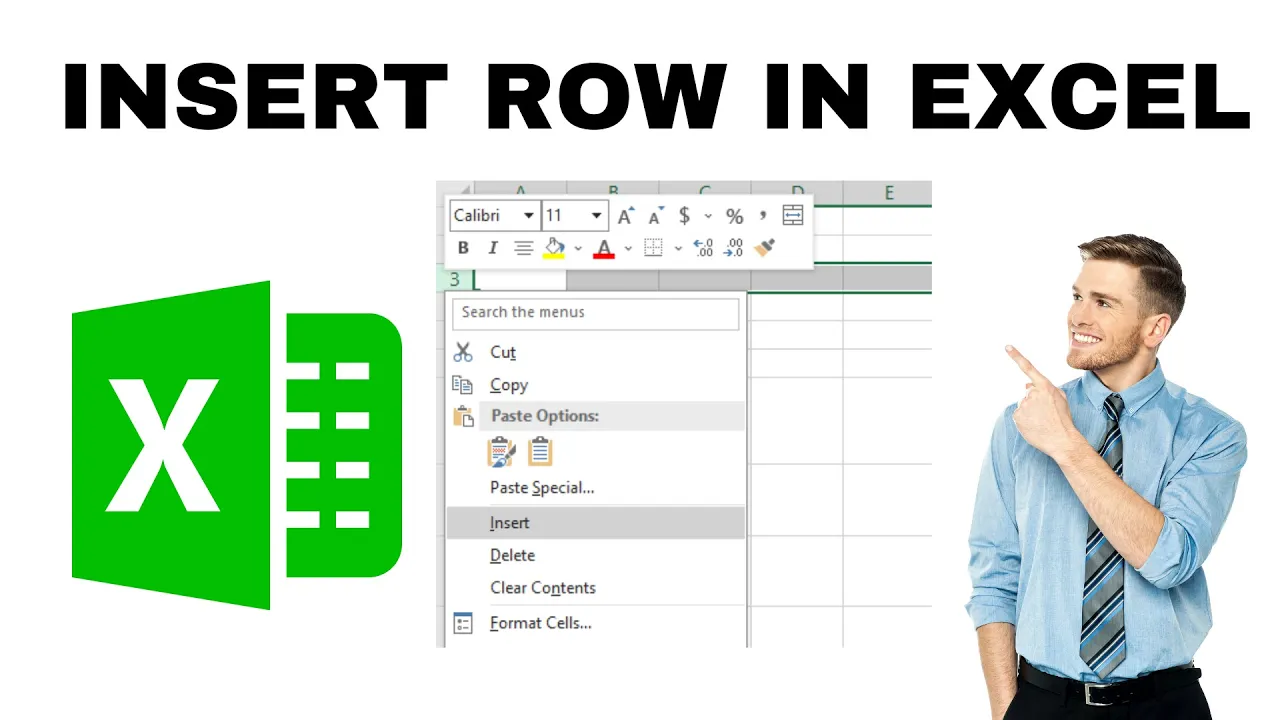The width and height of the screenshot is (1280, 720).
Task: Focus the Search the menus field
Action: pos(596,313)
